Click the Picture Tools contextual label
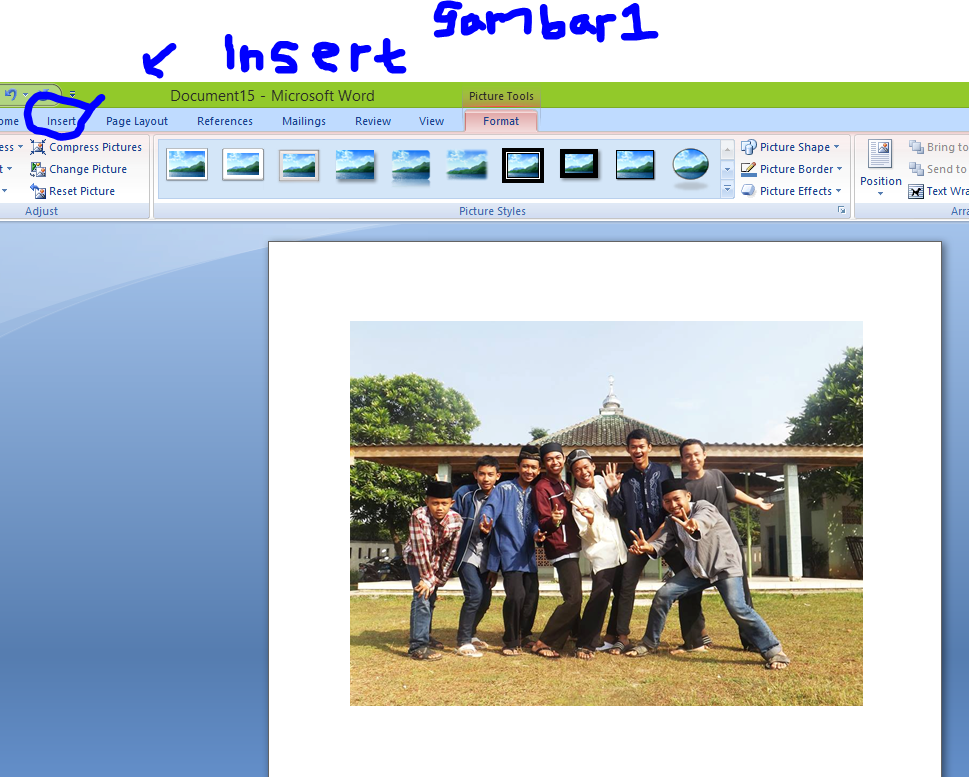 pos(501,96)
